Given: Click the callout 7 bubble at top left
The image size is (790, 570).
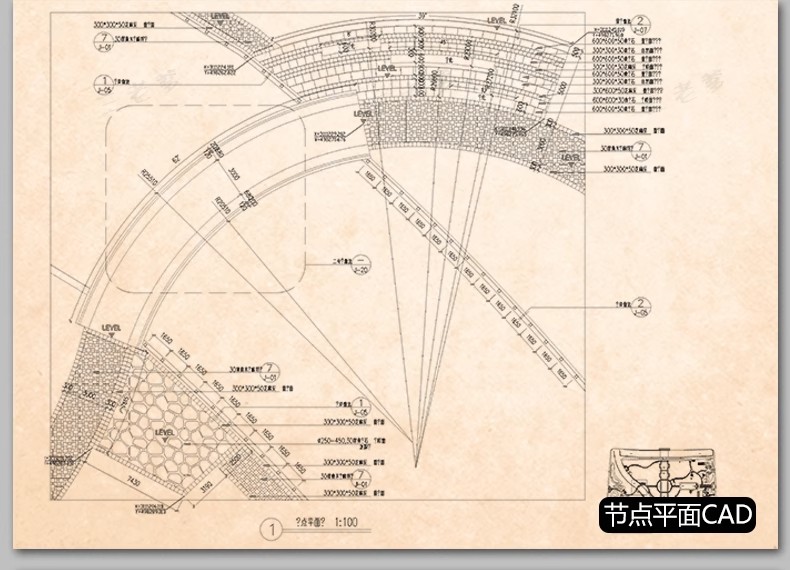Looking at the screenshot, I should (103, 36).
